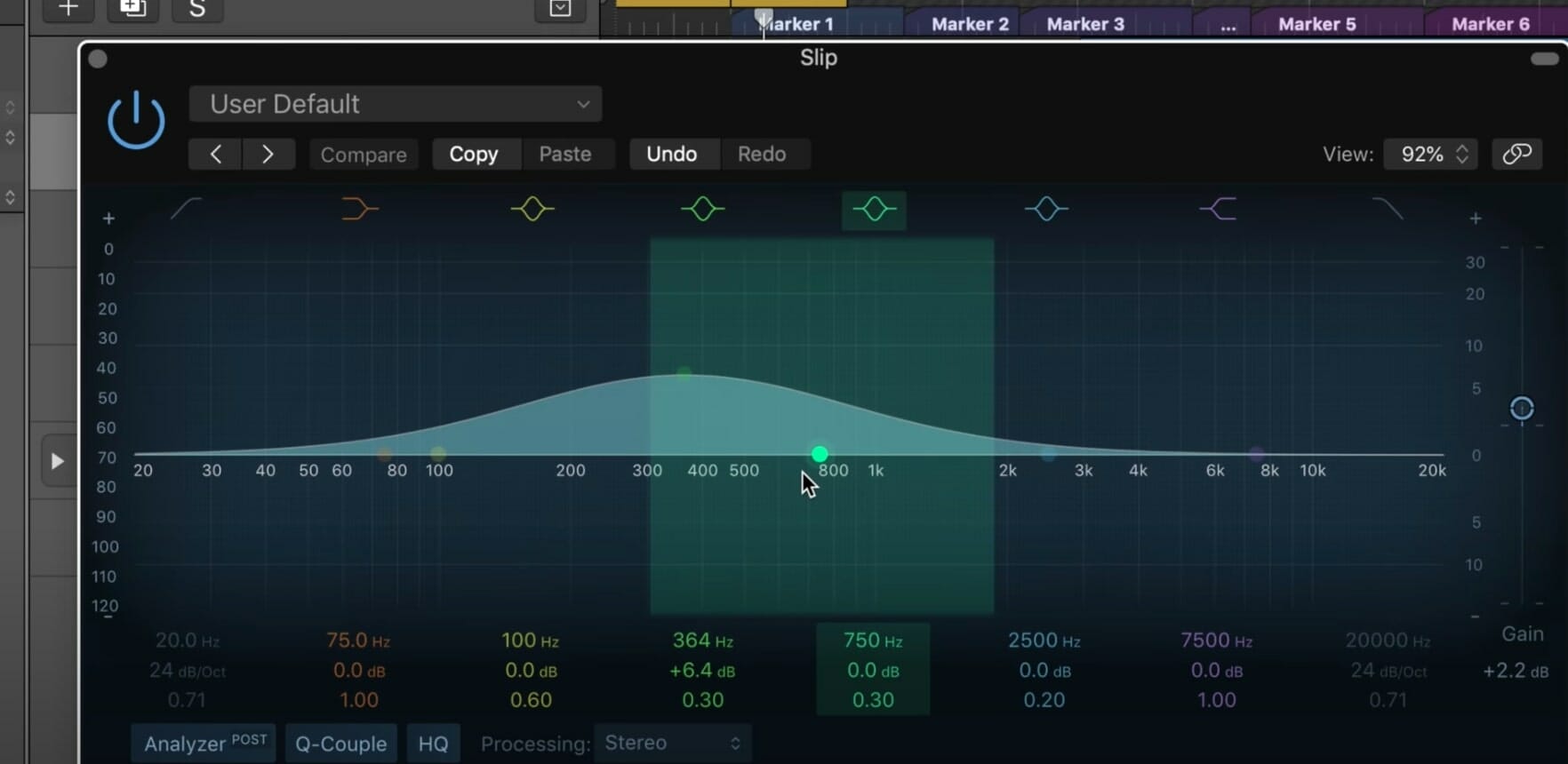Toggle the plugin power bypass button

click(136, 121)
